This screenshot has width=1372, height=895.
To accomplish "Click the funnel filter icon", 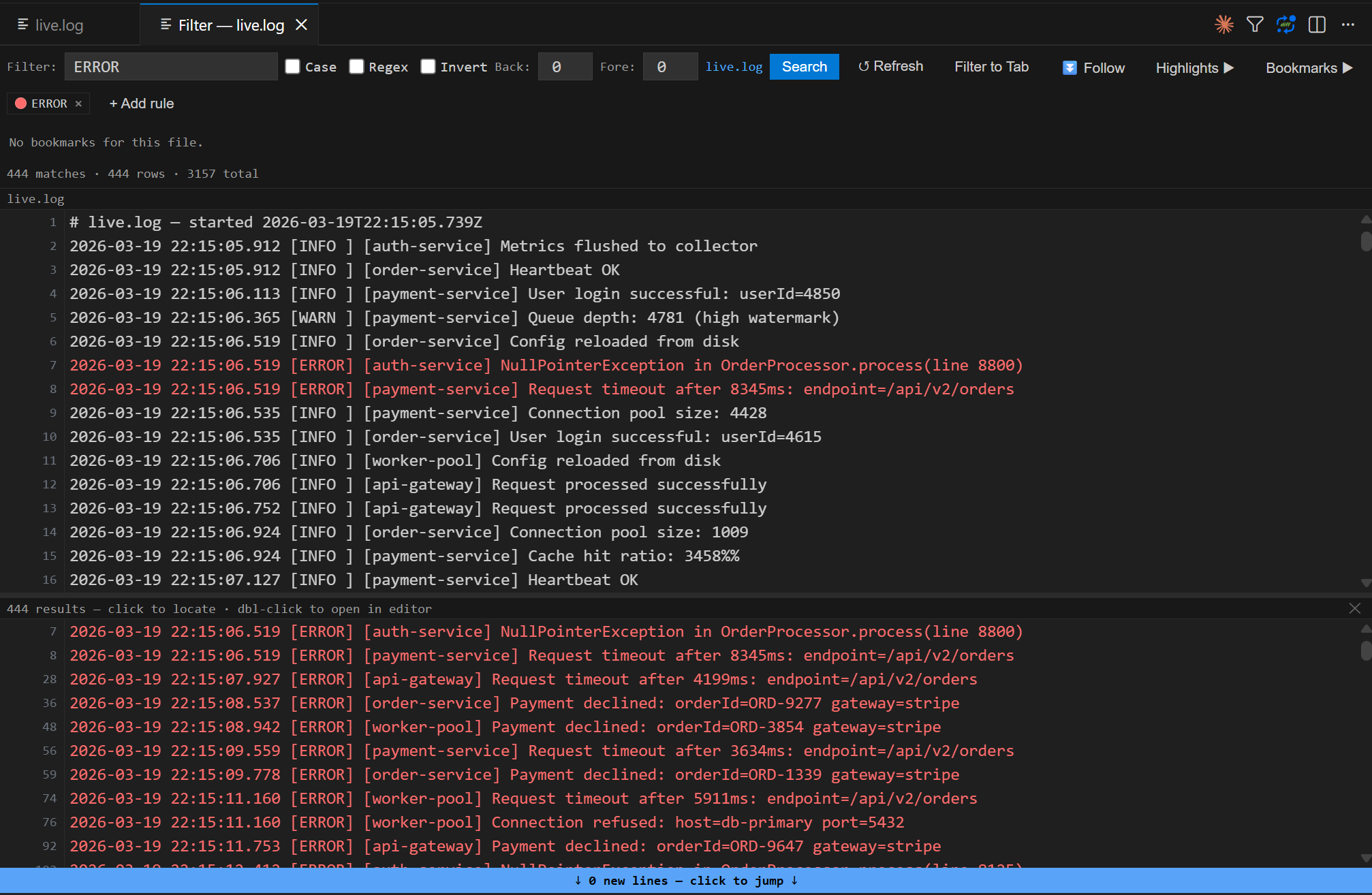I will 1255,25.
